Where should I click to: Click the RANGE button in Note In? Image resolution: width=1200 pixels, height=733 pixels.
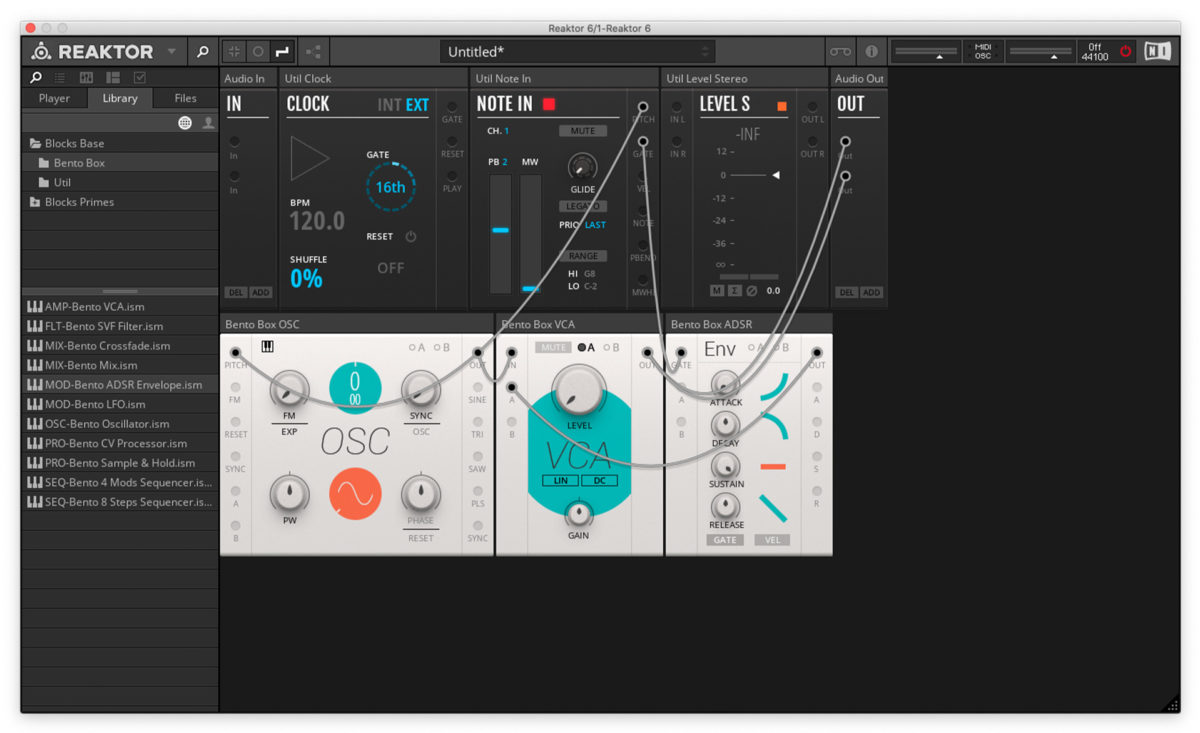pos(583,256)
